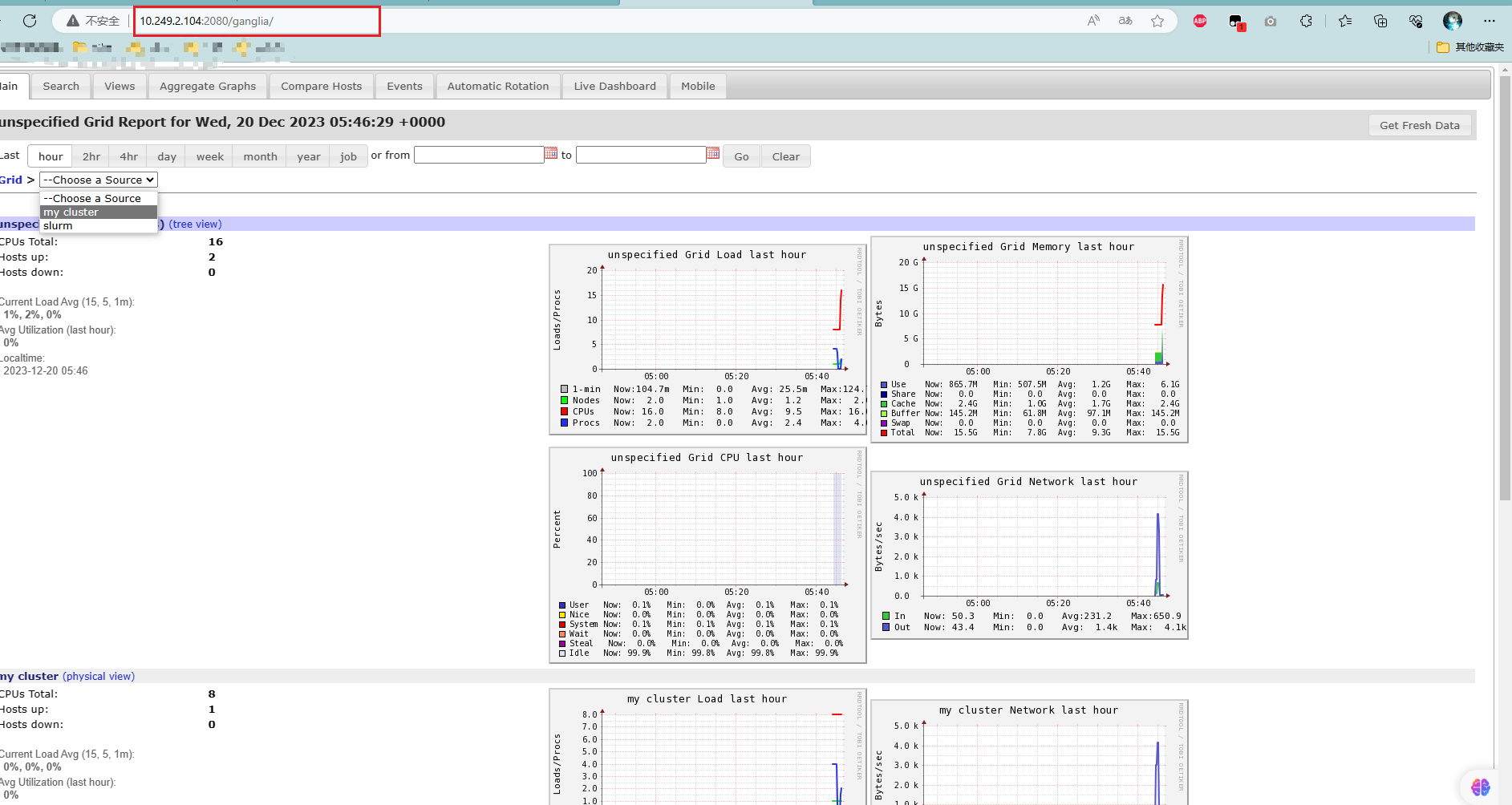Open the Collections icon

(1380, 21)
